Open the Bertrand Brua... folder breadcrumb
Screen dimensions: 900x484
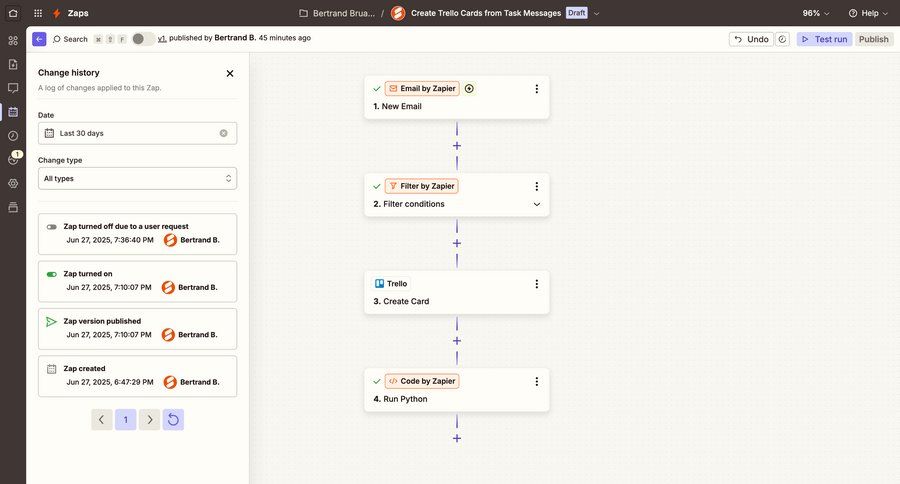(337, 13)
